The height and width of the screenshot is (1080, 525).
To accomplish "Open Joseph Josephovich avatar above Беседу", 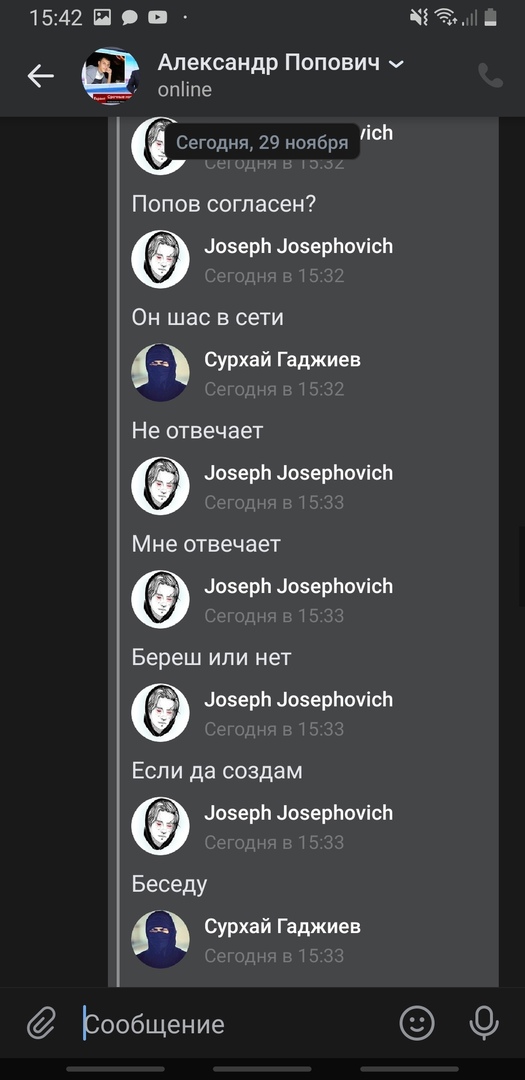I will 160,826.
